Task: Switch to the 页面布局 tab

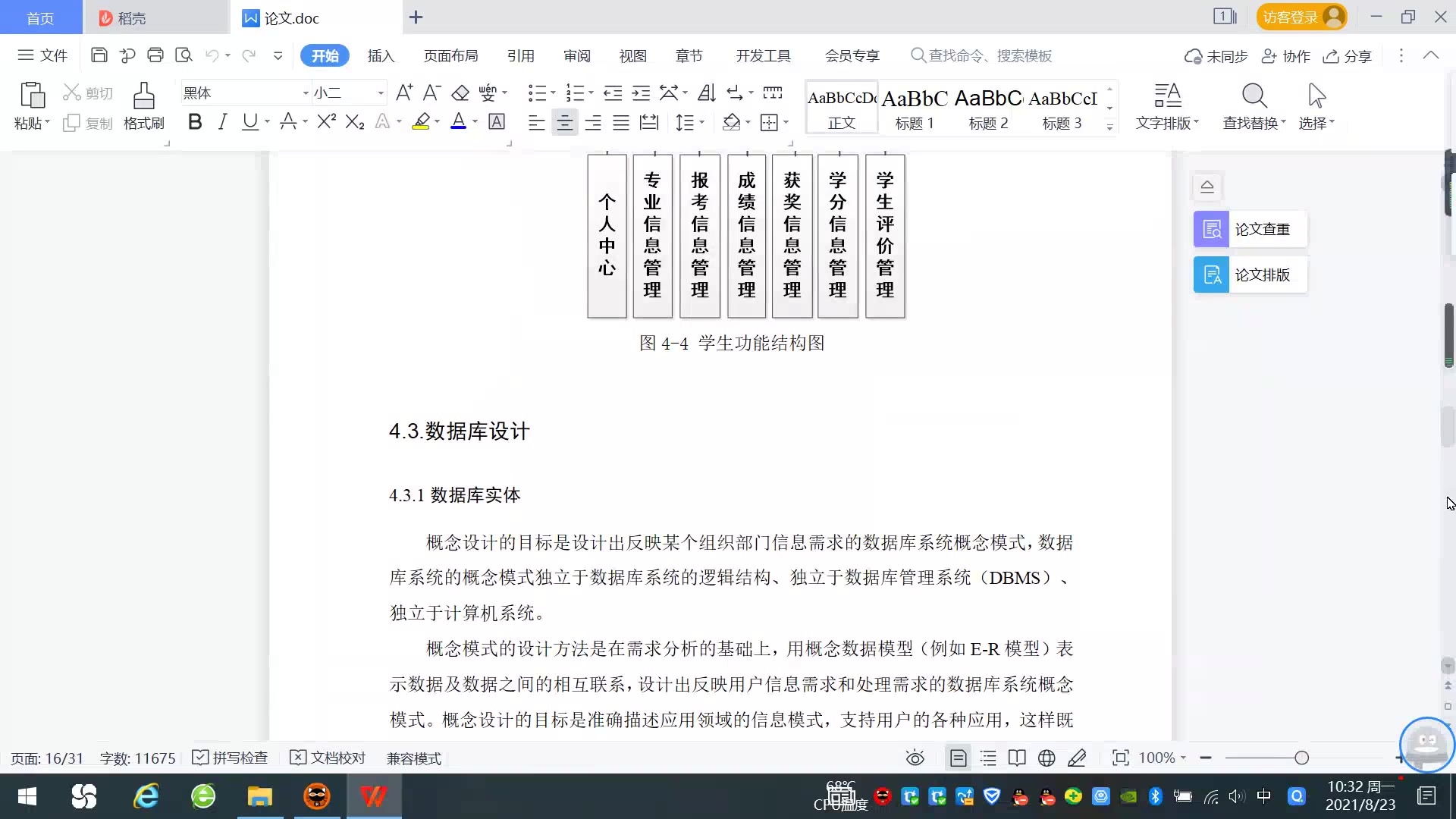Action: click(x=450, y=55)
